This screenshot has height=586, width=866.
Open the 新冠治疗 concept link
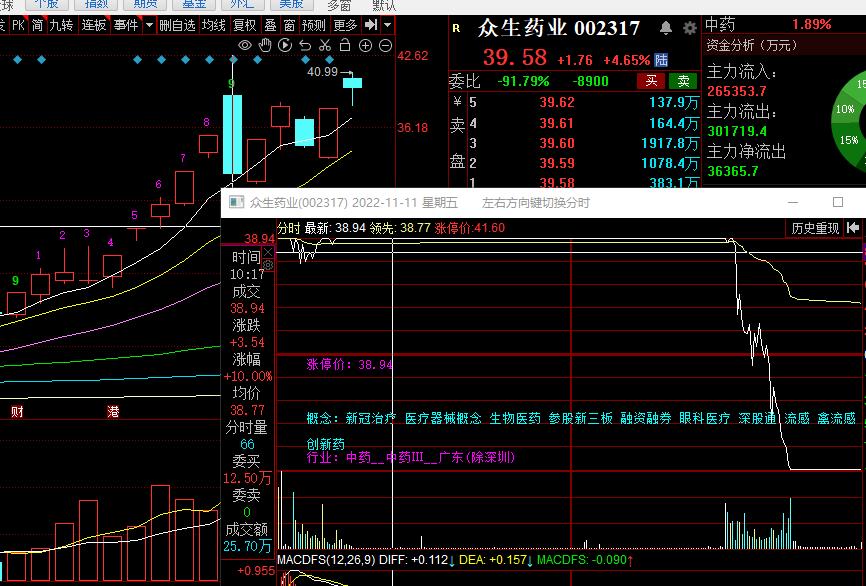point(371,418)
